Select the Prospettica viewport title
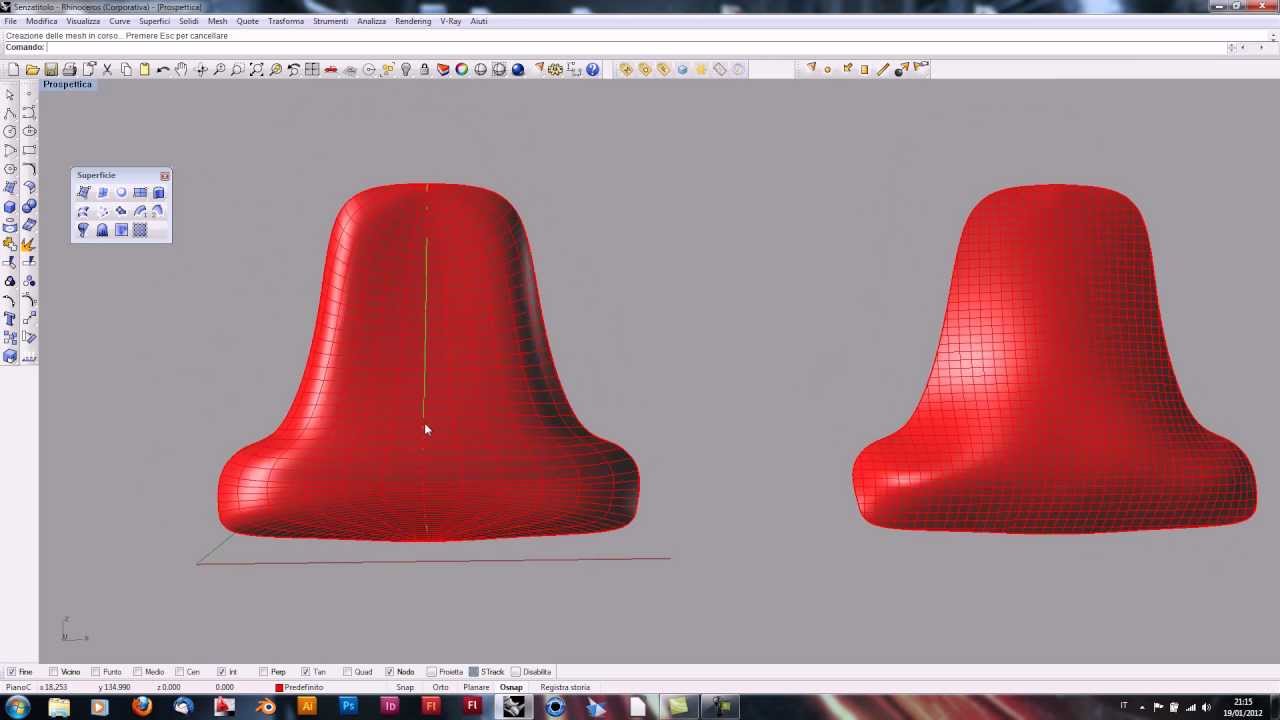Viewport: 1280px width, 720px height. pyautogui.click(x=67, y=84)
